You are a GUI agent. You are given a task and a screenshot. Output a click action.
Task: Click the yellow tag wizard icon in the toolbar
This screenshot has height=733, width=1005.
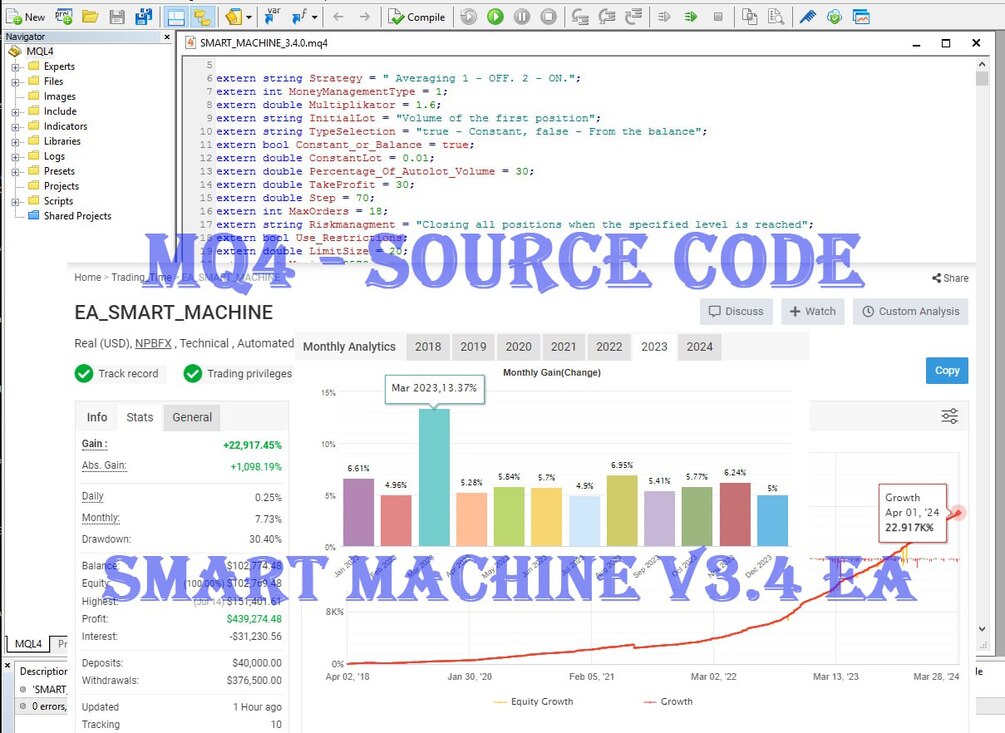(233, 17)
